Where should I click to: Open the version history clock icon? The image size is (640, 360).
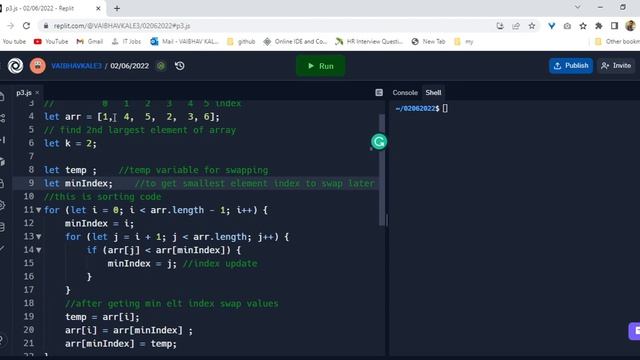[180, 66]
